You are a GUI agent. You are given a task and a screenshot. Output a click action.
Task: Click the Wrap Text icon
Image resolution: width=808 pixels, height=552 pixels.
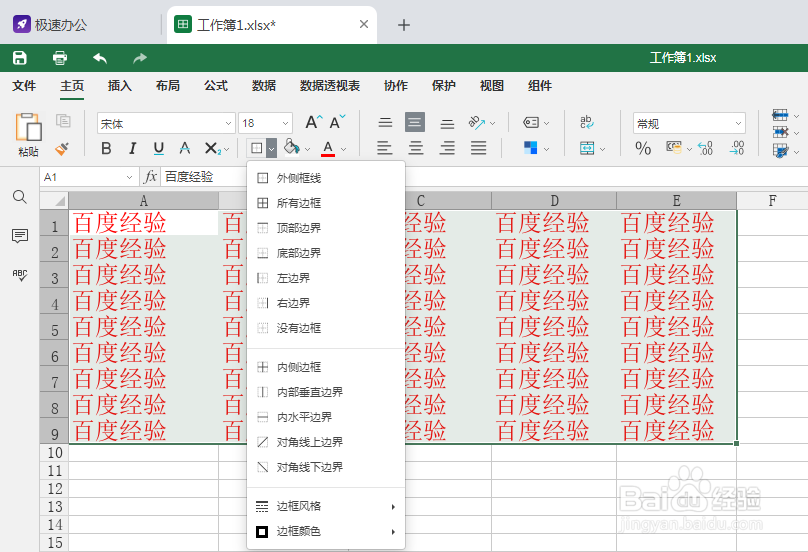587,122
